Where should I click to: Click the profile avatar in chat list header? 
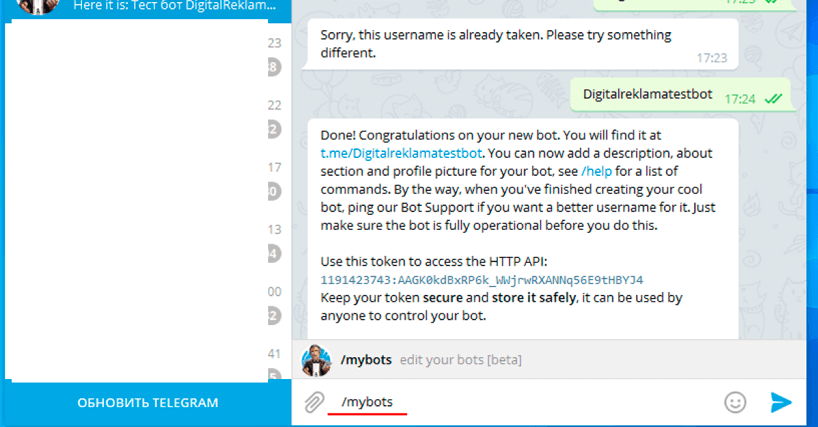38,5
